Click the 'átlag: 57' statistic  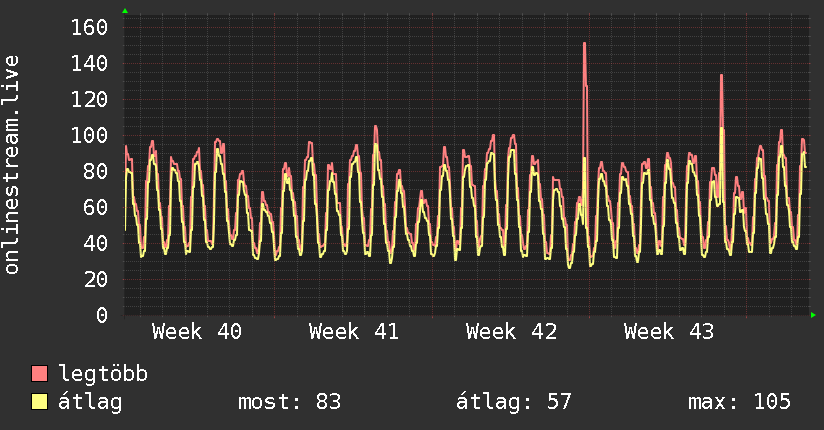514,402
